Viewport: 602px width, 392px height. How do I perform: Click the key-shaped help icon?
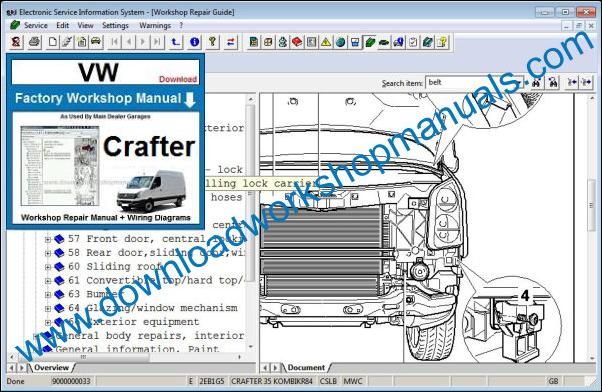point(212,42)
